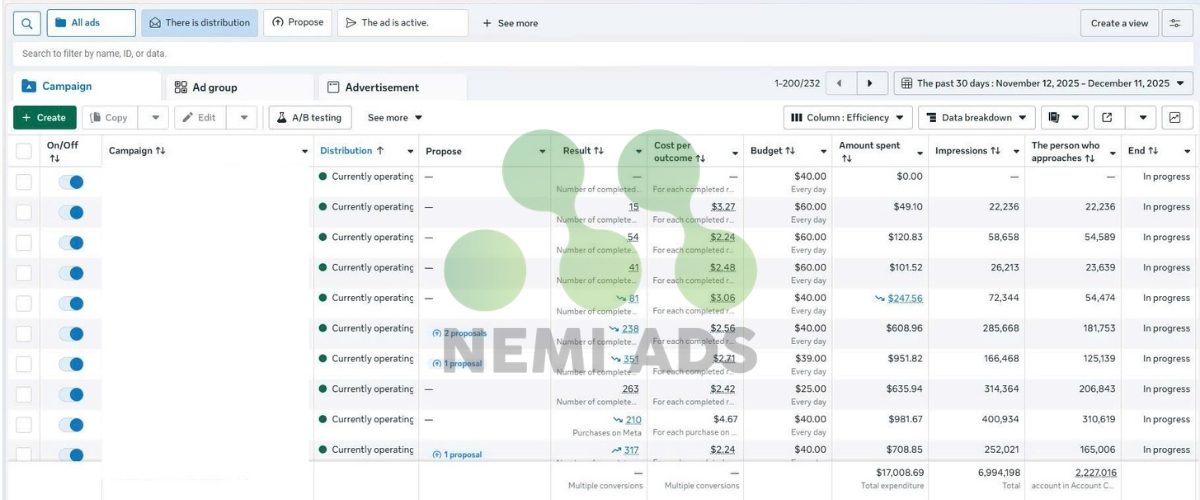Sort by the On/Off column arrows
Image resolution: width=1200 pixels, height=500 pixels.
click(x=54, y=159)
